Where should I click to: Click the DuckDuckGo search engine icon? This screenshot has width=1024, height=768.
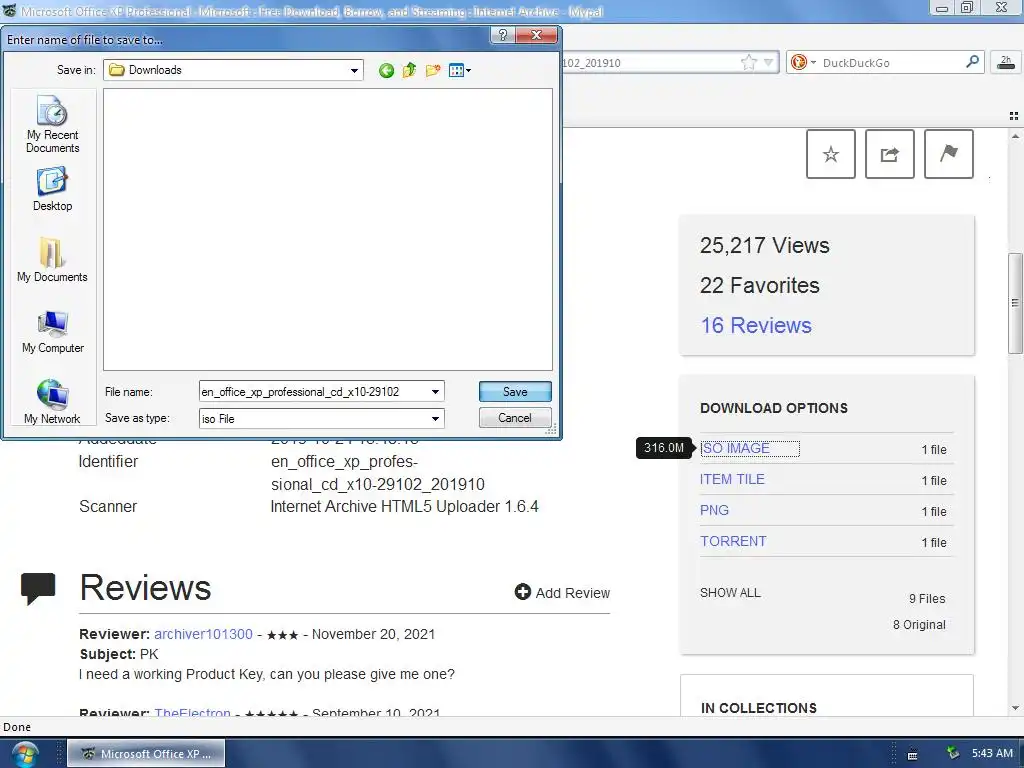tap(798, 63)
